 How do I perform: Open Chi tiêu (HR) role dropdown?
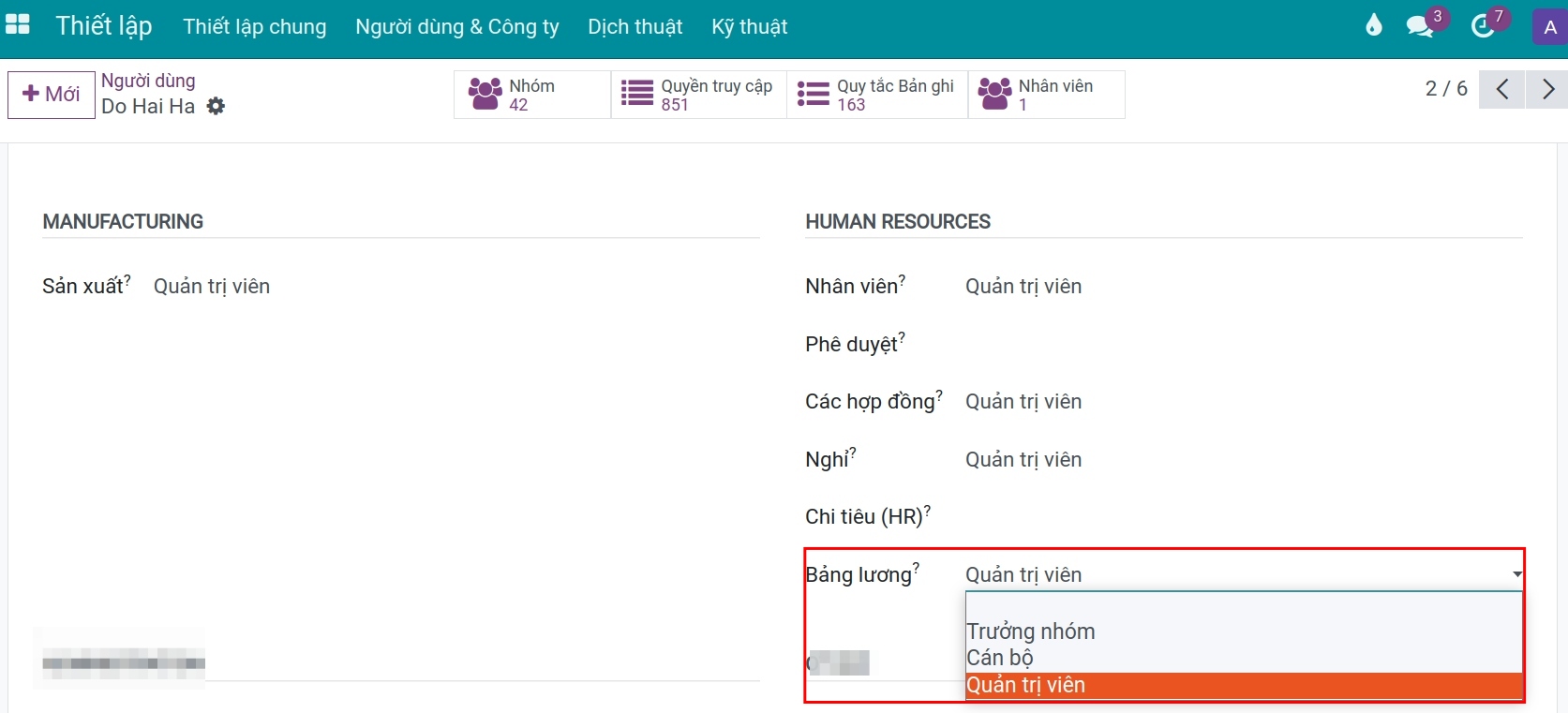tap(1244, 517)
